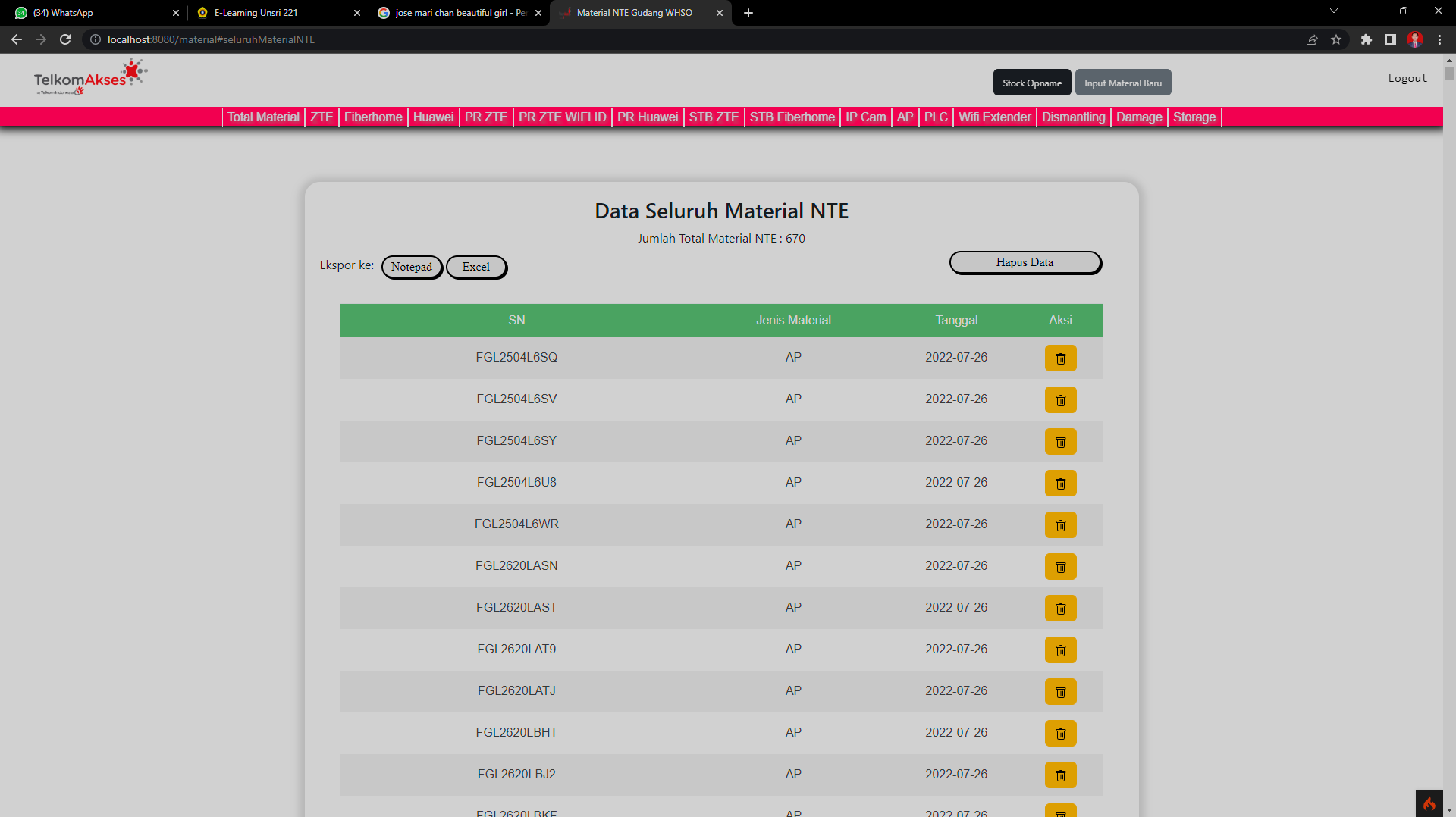
Task: View site information icon in address bar
Action: pyautogui.click(x=96, y=39)
